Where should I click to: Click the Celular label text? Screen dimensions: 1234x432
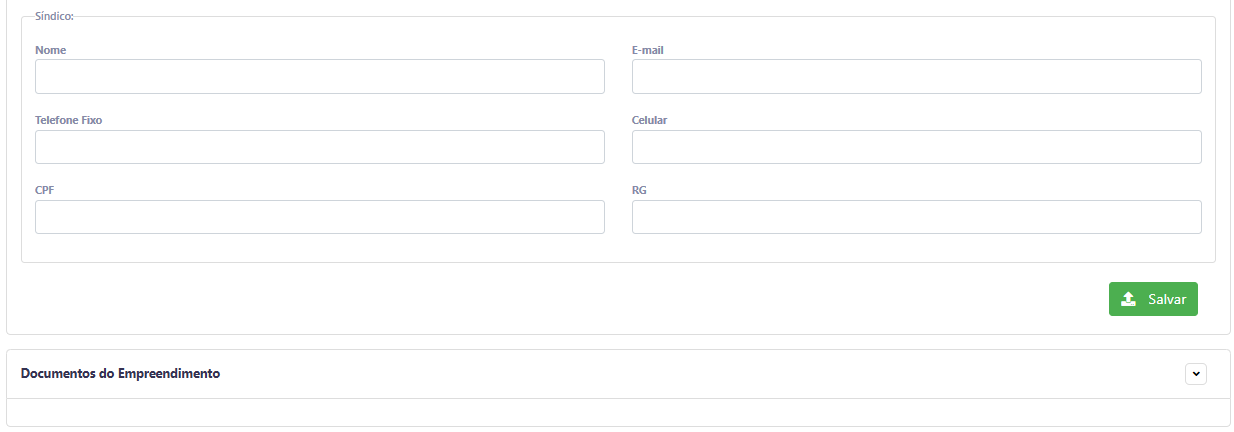tap(649, 120)
